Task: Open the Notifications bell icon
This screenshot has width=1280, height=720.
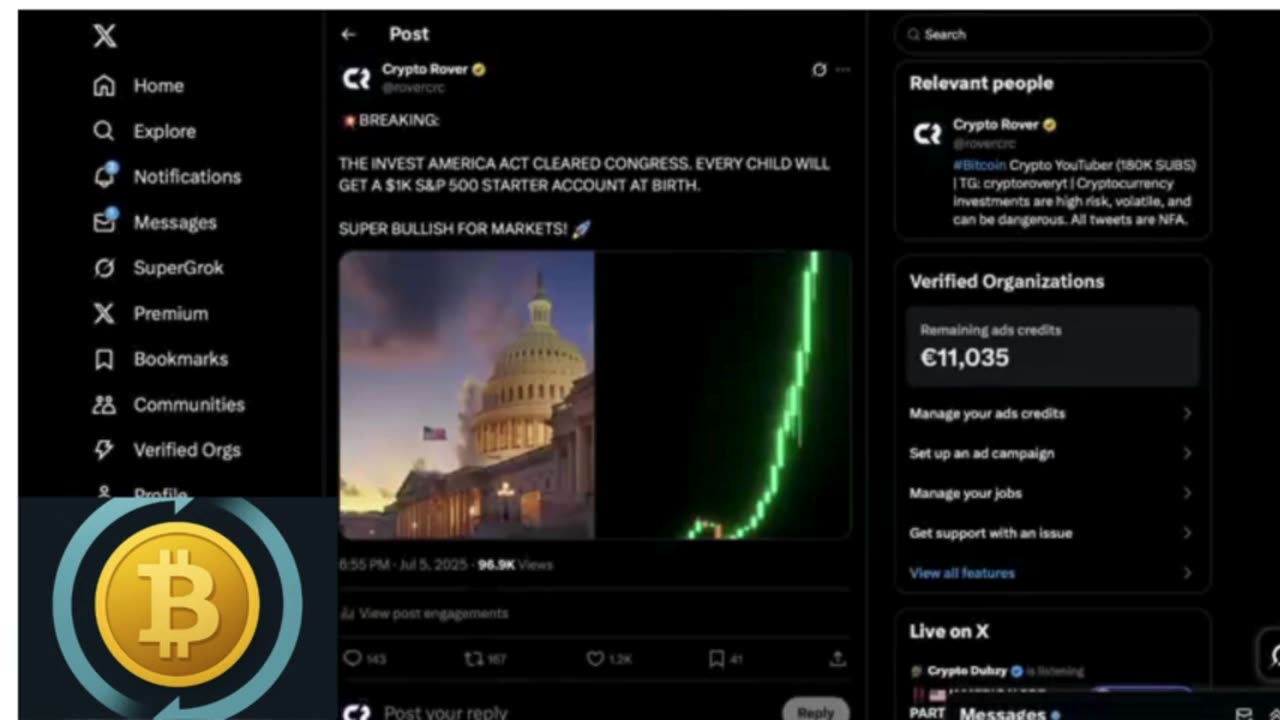Action: pos(104,176)
